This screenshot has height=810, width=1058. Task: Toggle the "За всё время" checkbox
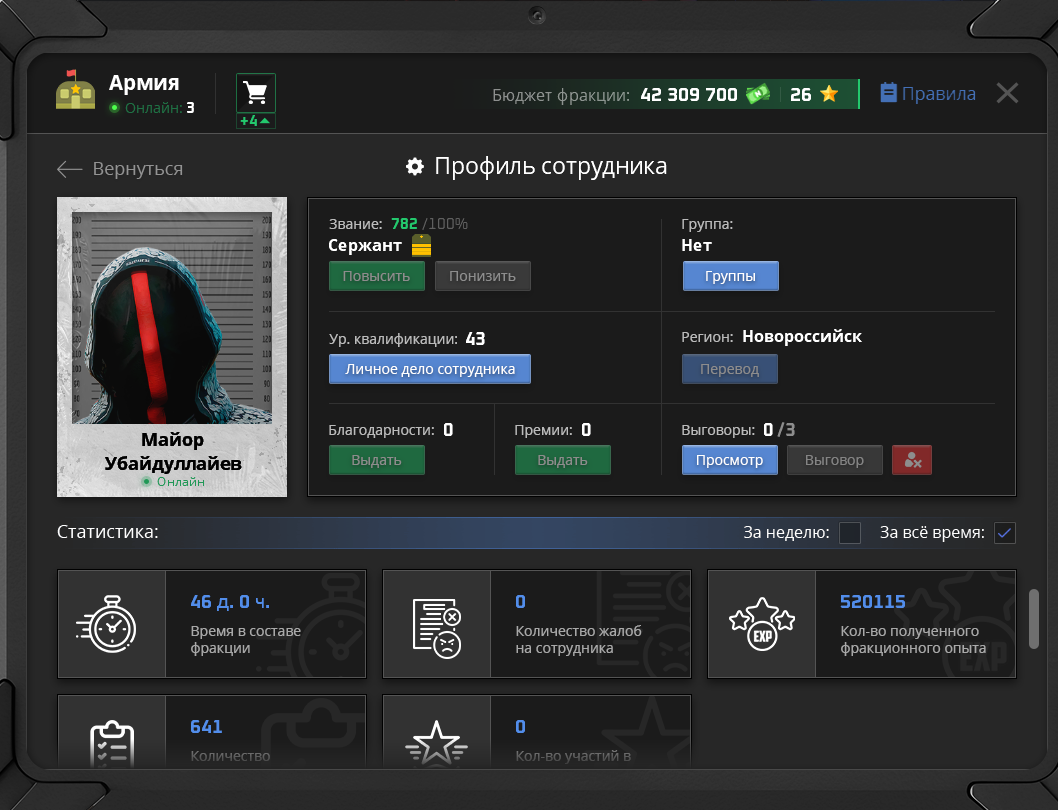click(x=1005, y=533)
